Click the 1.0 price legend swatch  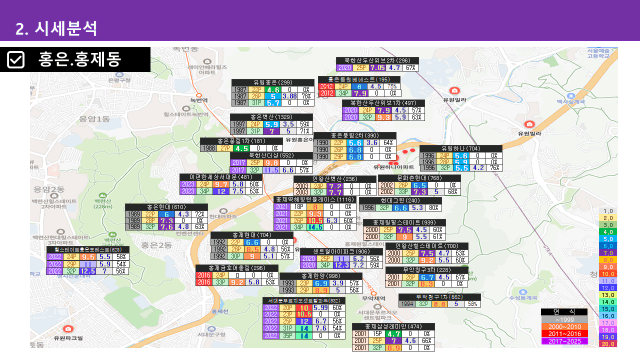pos(608,211)
